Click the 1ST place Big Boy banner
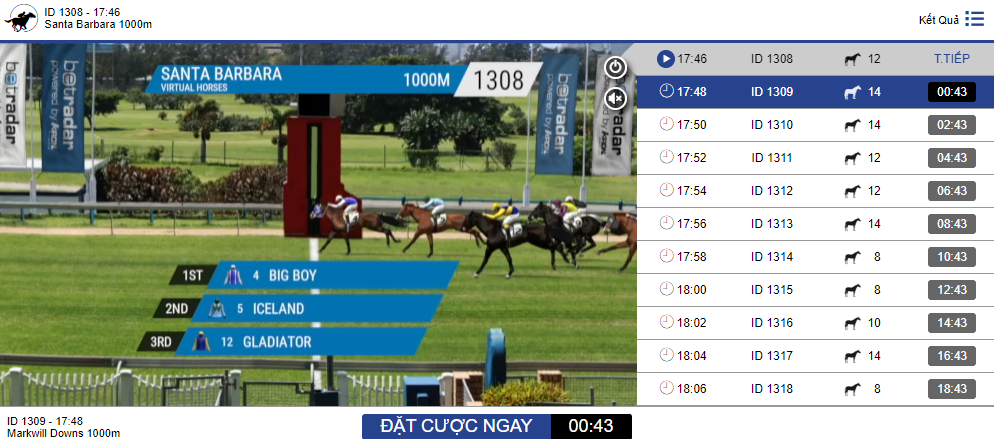The width and height of the screenshot is (994, 439). coord(314,276)
